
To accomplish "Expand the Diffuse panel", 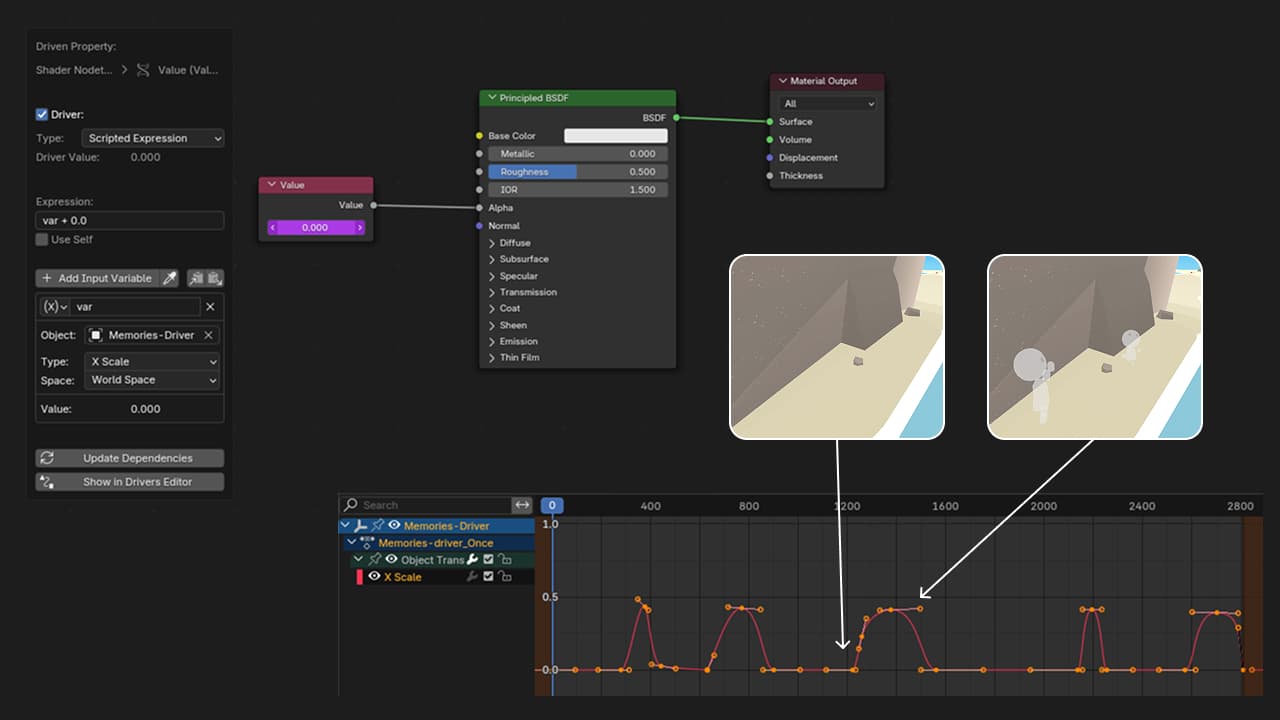I will coord(492,243).
